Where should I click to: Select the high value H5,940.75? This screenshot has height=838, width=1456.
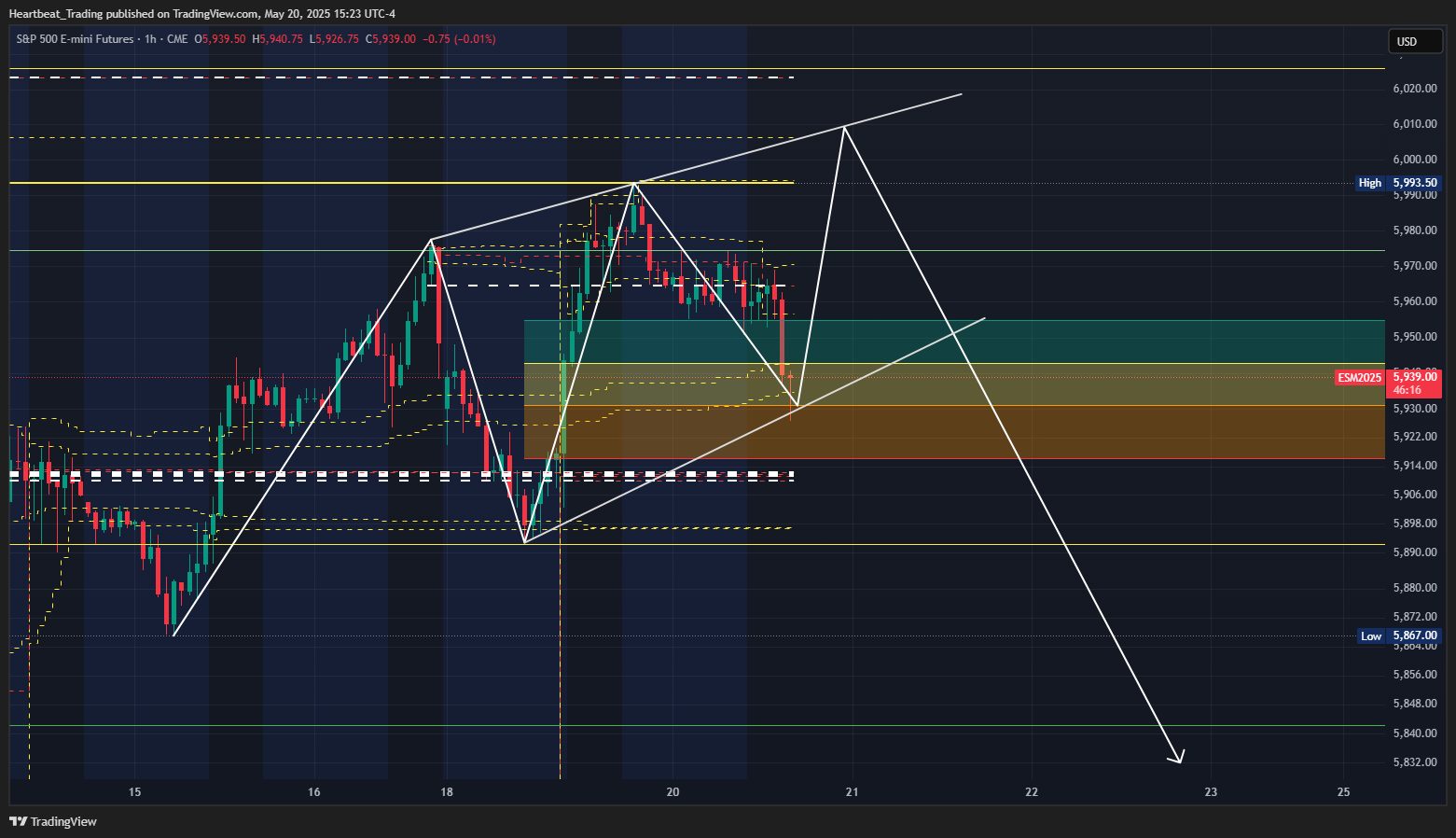(x=277, y=39)
